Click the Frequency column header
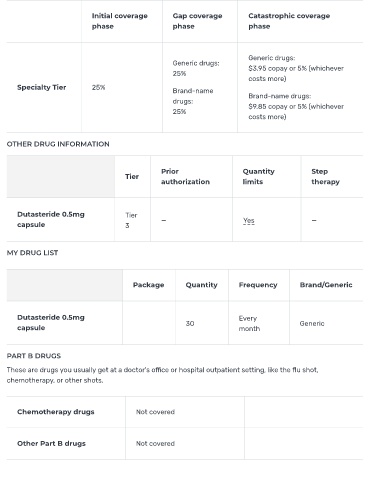 (258, 285)
